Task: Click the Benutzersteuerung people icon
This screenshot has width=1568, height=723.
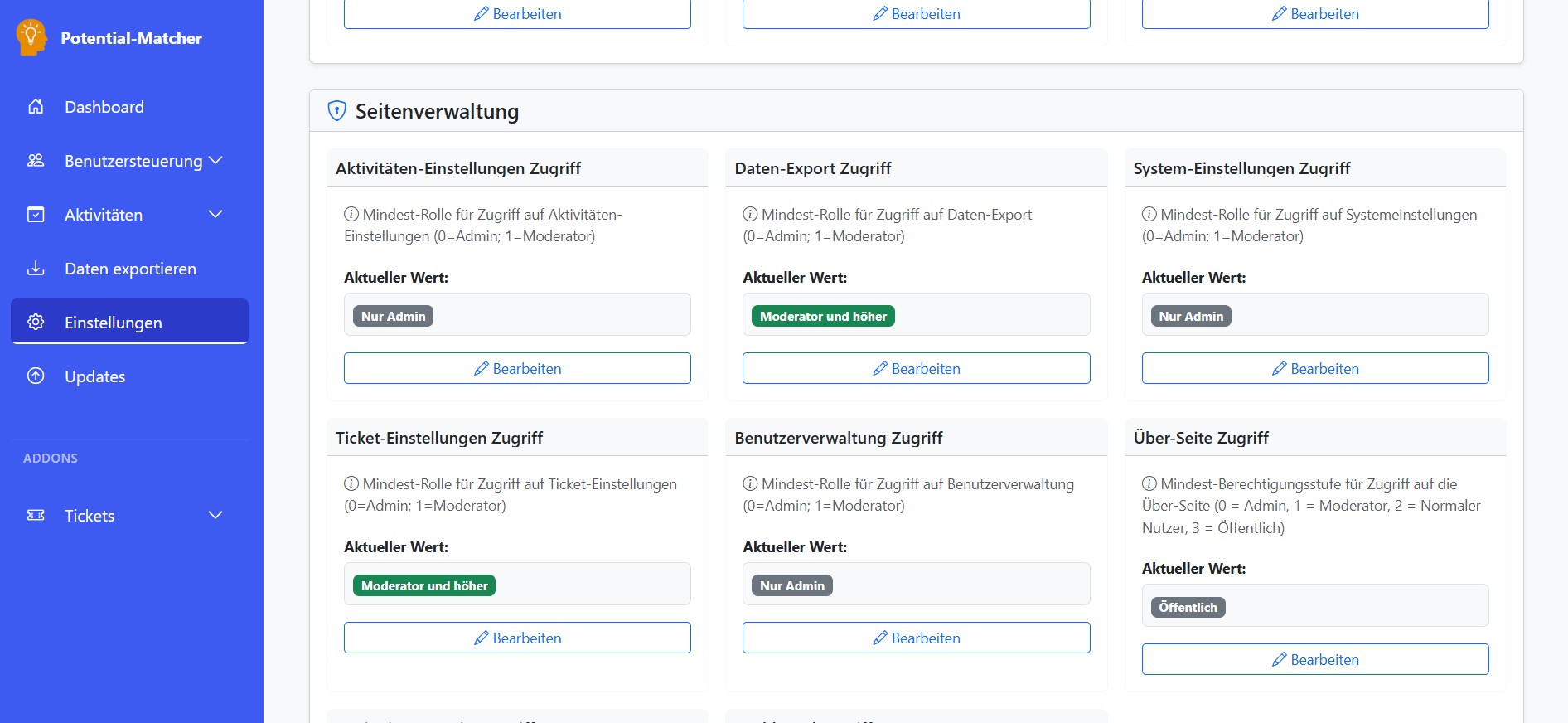Action: (x=36, y=161)
